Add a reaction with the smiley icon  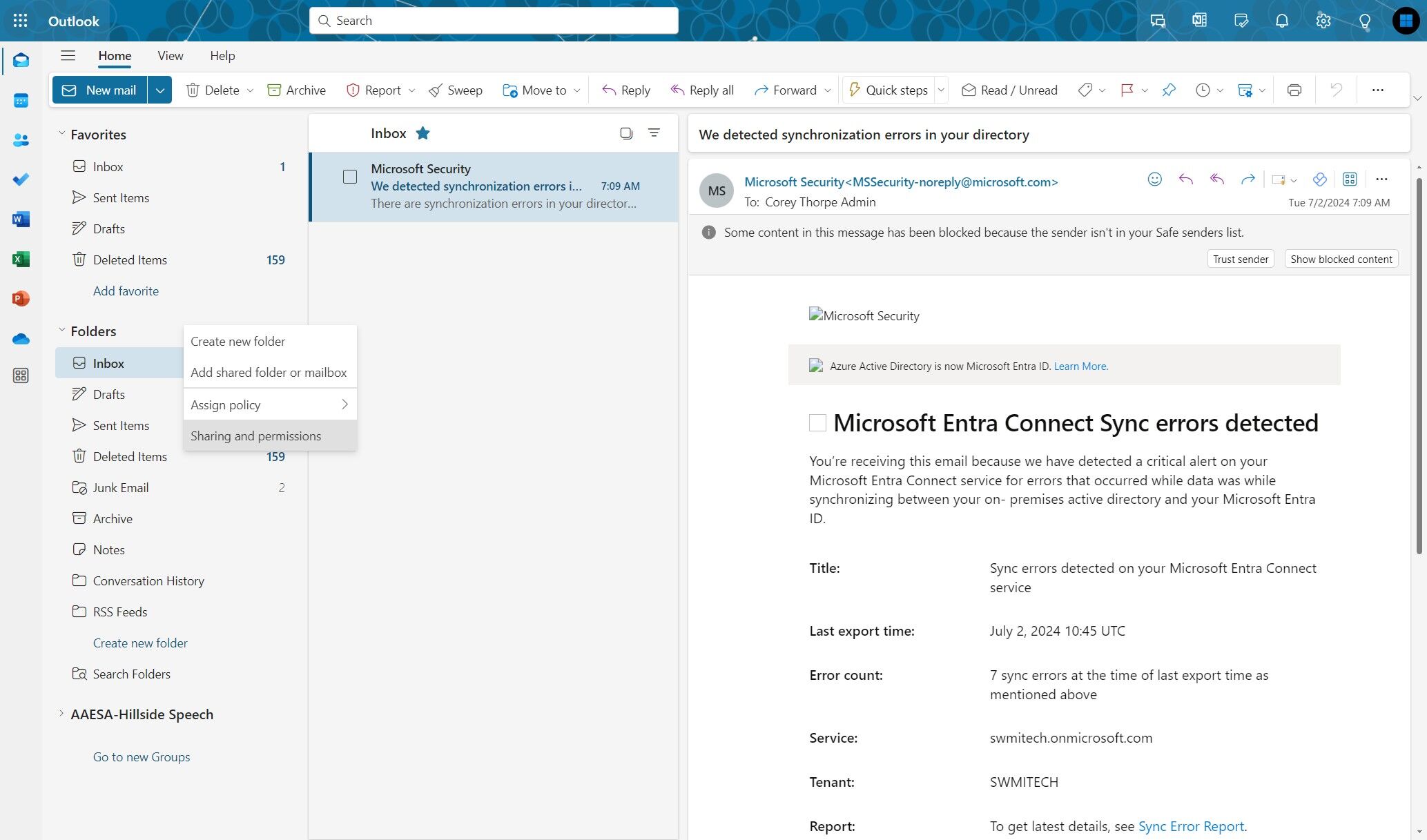1154,179
